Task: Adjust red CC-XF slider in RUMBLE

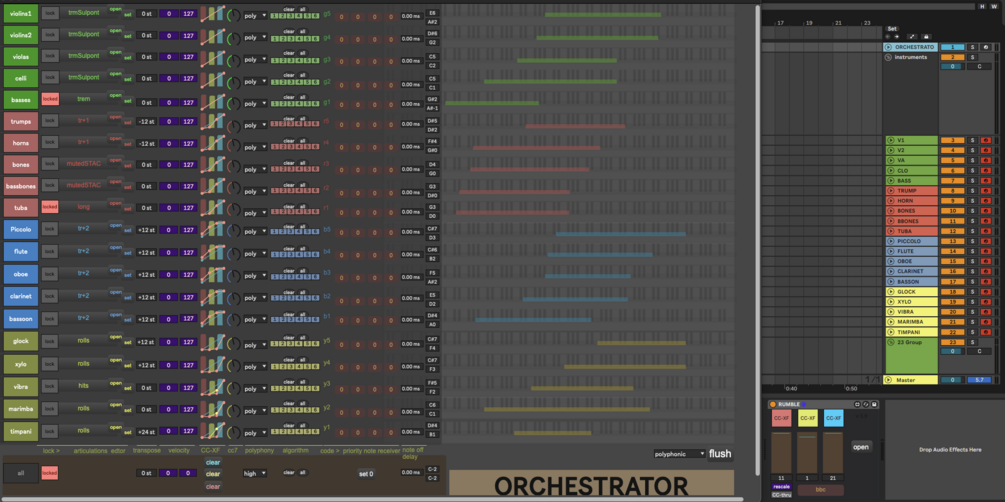Action: point(781,452)
